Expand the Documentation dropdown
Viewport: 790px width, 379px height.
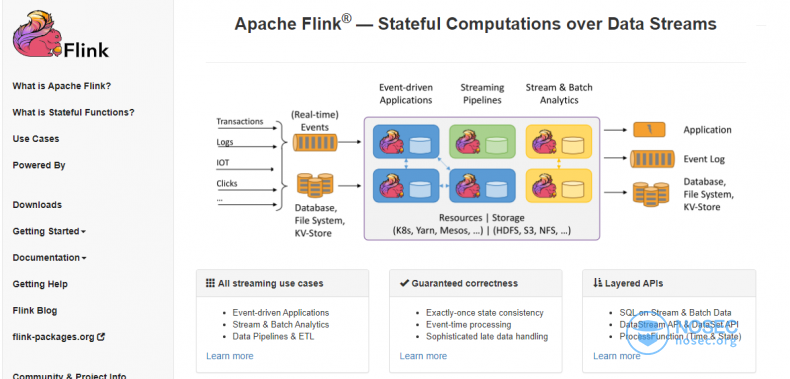point(49,258)
